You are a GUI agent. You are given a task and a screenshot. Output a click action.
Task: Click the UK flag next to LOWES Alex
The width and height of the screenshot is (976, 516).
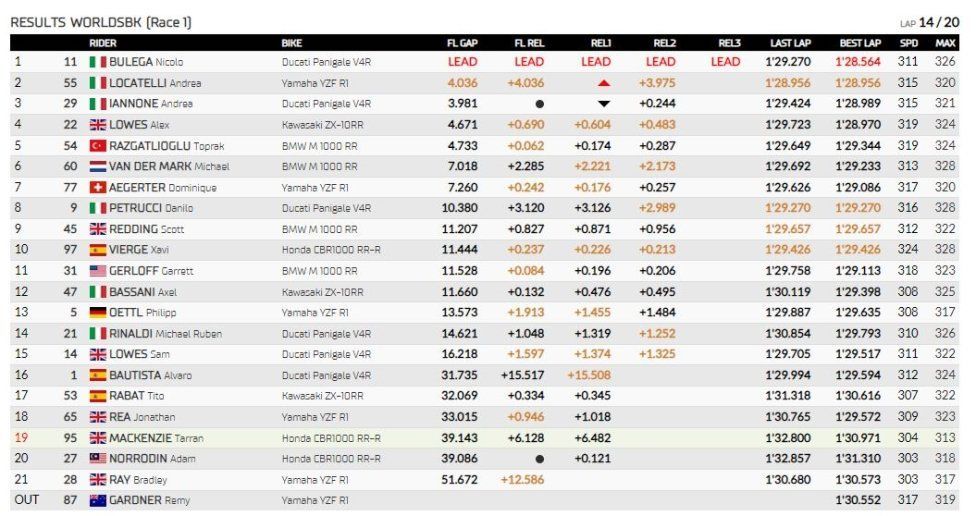98,125
